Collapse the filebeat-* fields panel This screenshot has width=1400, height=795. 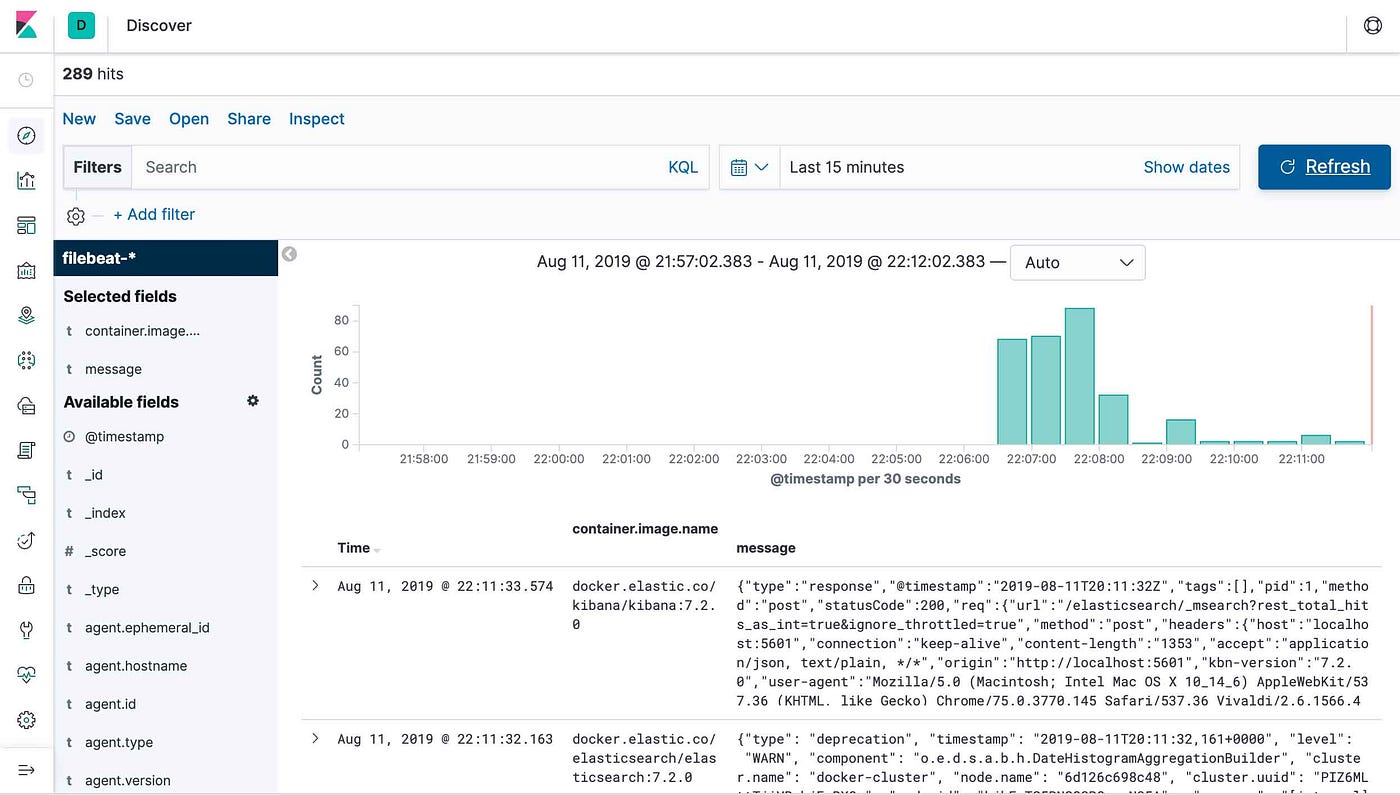tap(289, 254)
